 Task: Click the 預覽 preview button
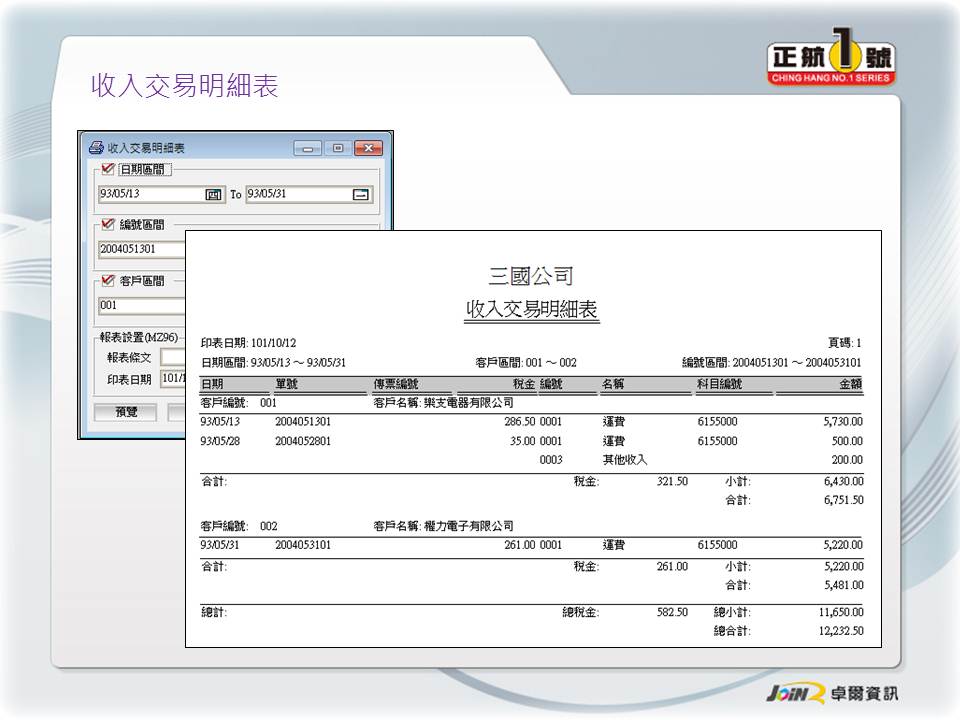[126, 412]
